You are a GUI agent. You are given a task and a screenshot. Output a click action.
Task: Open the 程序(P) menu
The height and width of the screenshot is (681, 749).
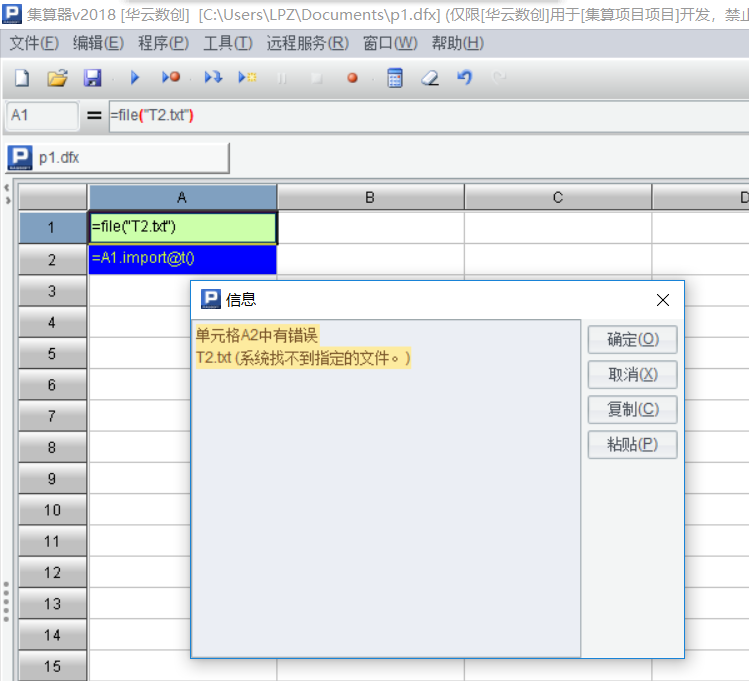pyautogui.click(x=163, y=43)
